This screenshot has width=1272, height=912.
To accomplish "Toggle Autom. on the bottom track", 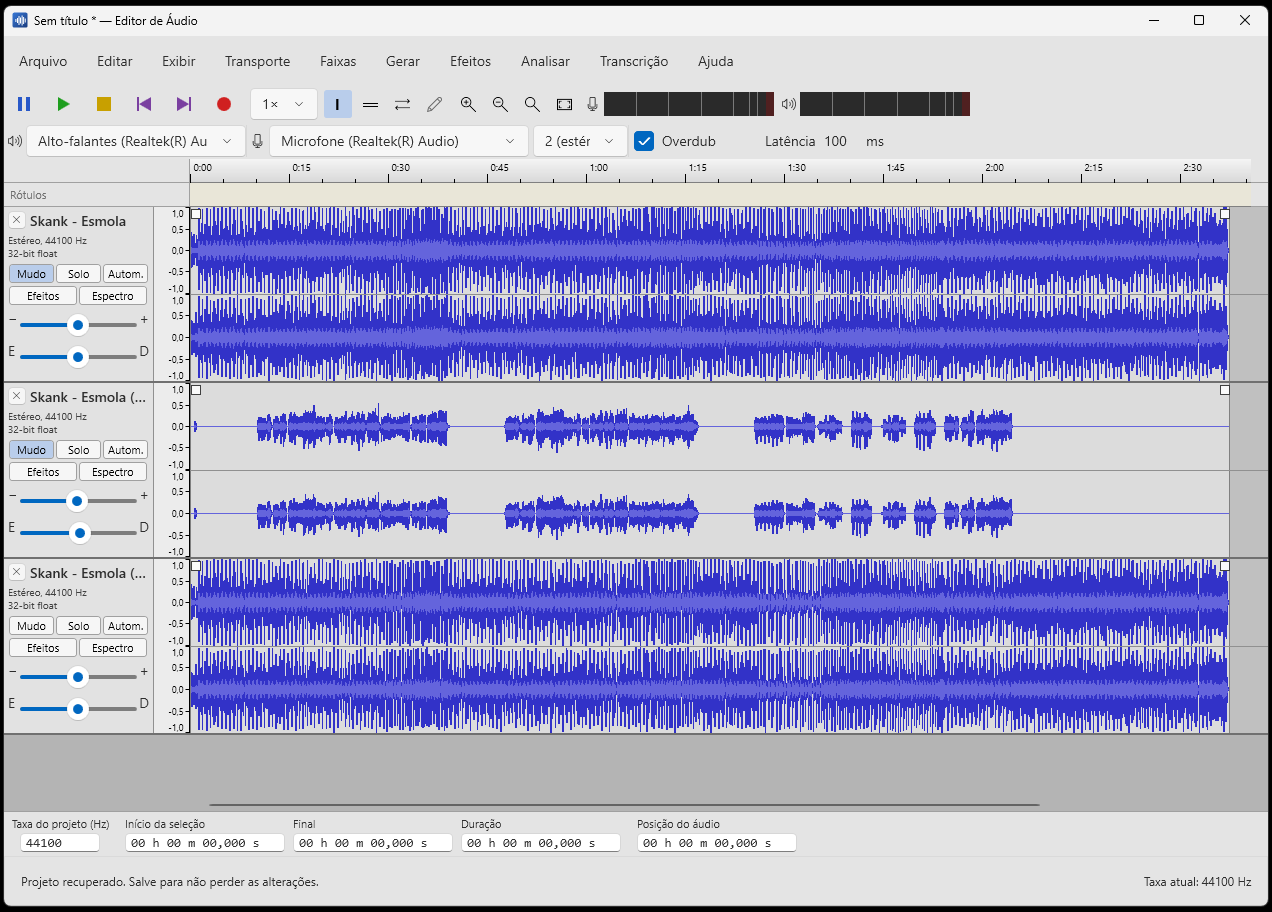I will tap(126, 626).
